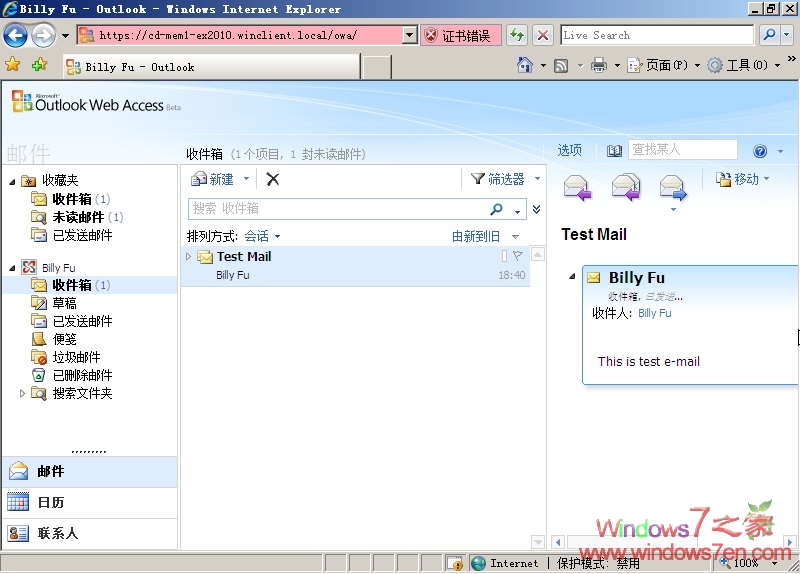Open the Filter dropdown arrow
This screenshot has width=800, height=574.
pyautogui.click(x=537, y=179)
